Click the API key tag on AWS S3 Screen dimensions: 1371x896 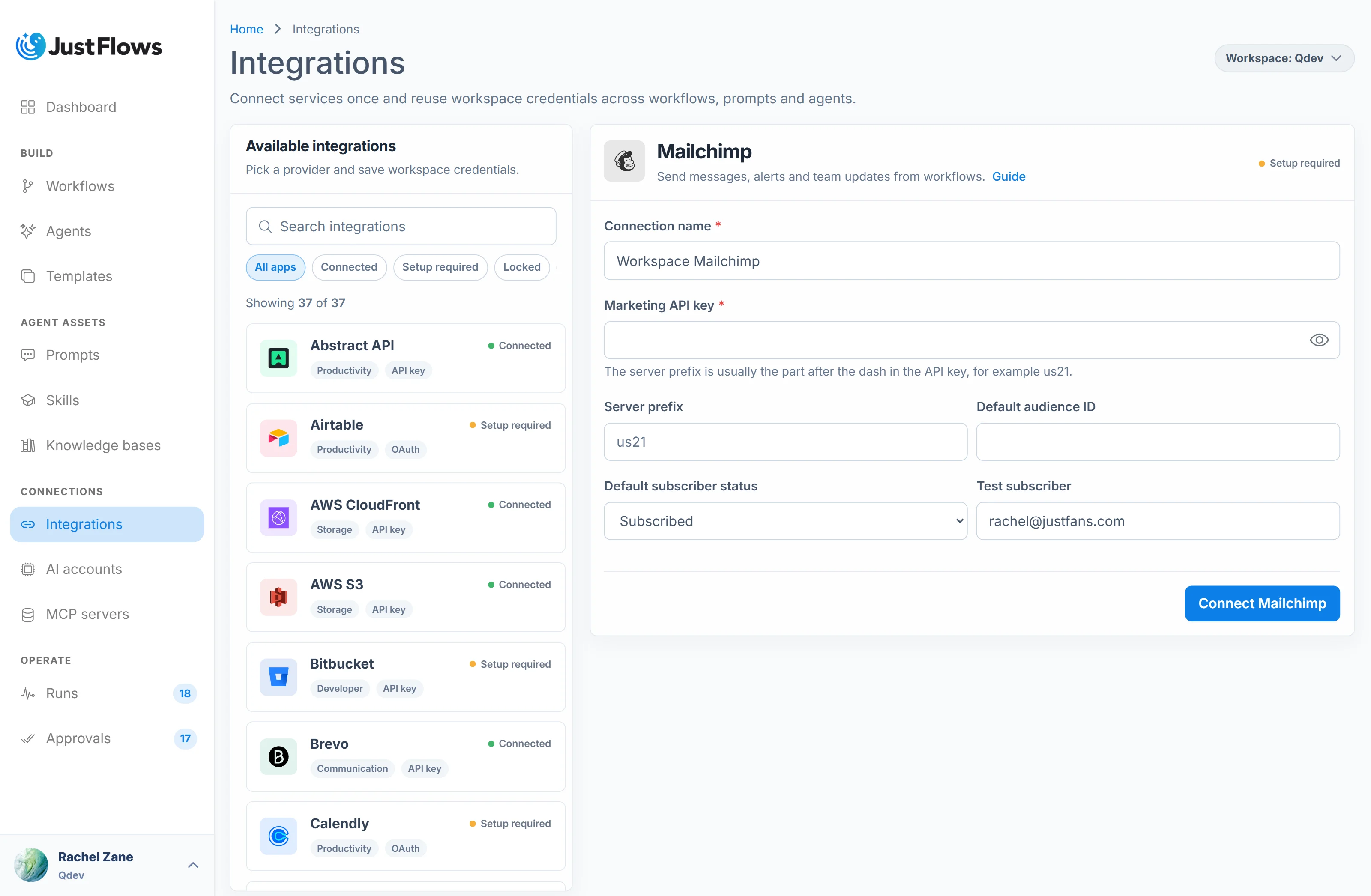[389, 610]
